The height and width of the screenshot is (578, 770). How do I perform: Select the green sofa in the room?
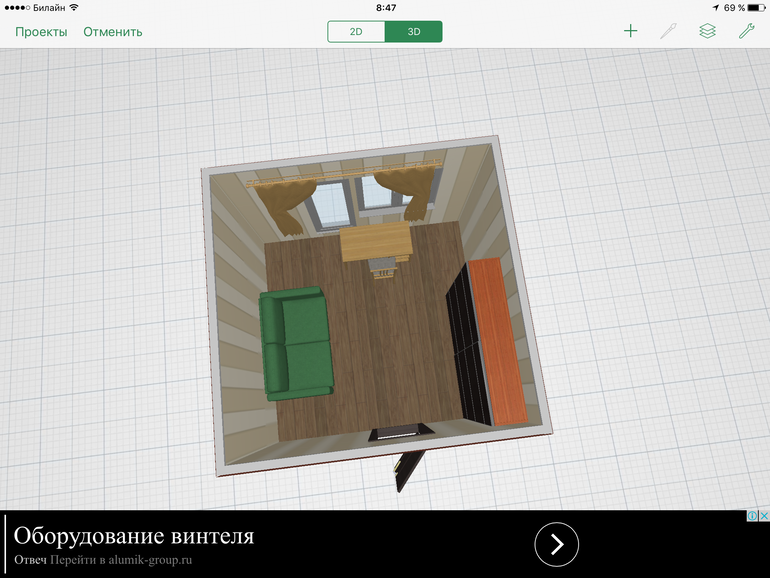(296, 342)
